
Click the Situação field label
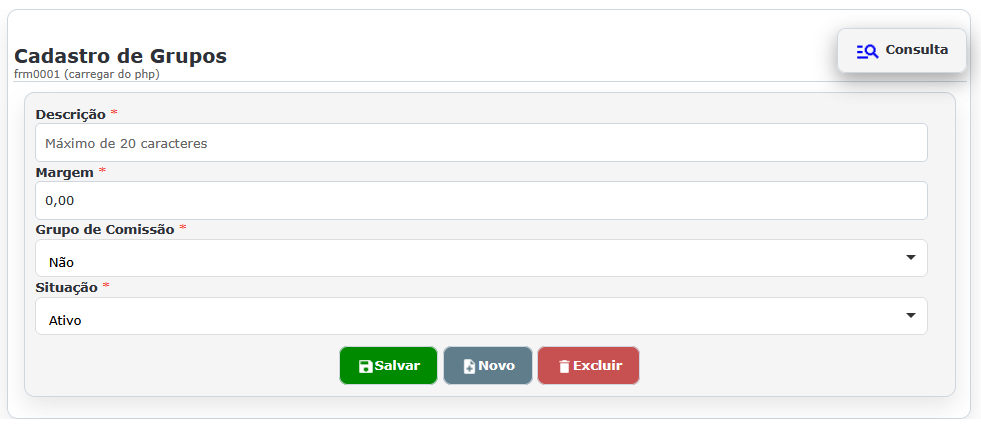click(66, 287)
